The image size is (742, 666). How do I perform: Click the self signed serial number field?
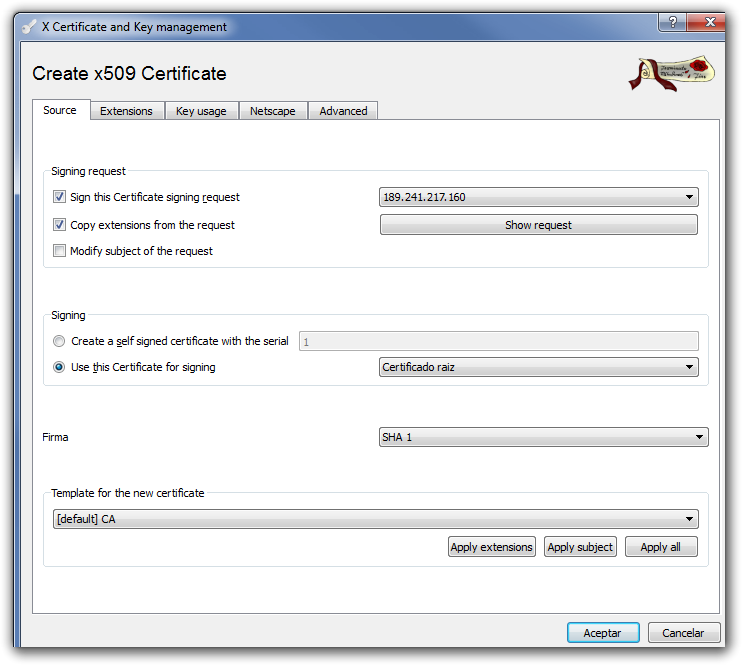pyautogui.click(x=498, y=341)
